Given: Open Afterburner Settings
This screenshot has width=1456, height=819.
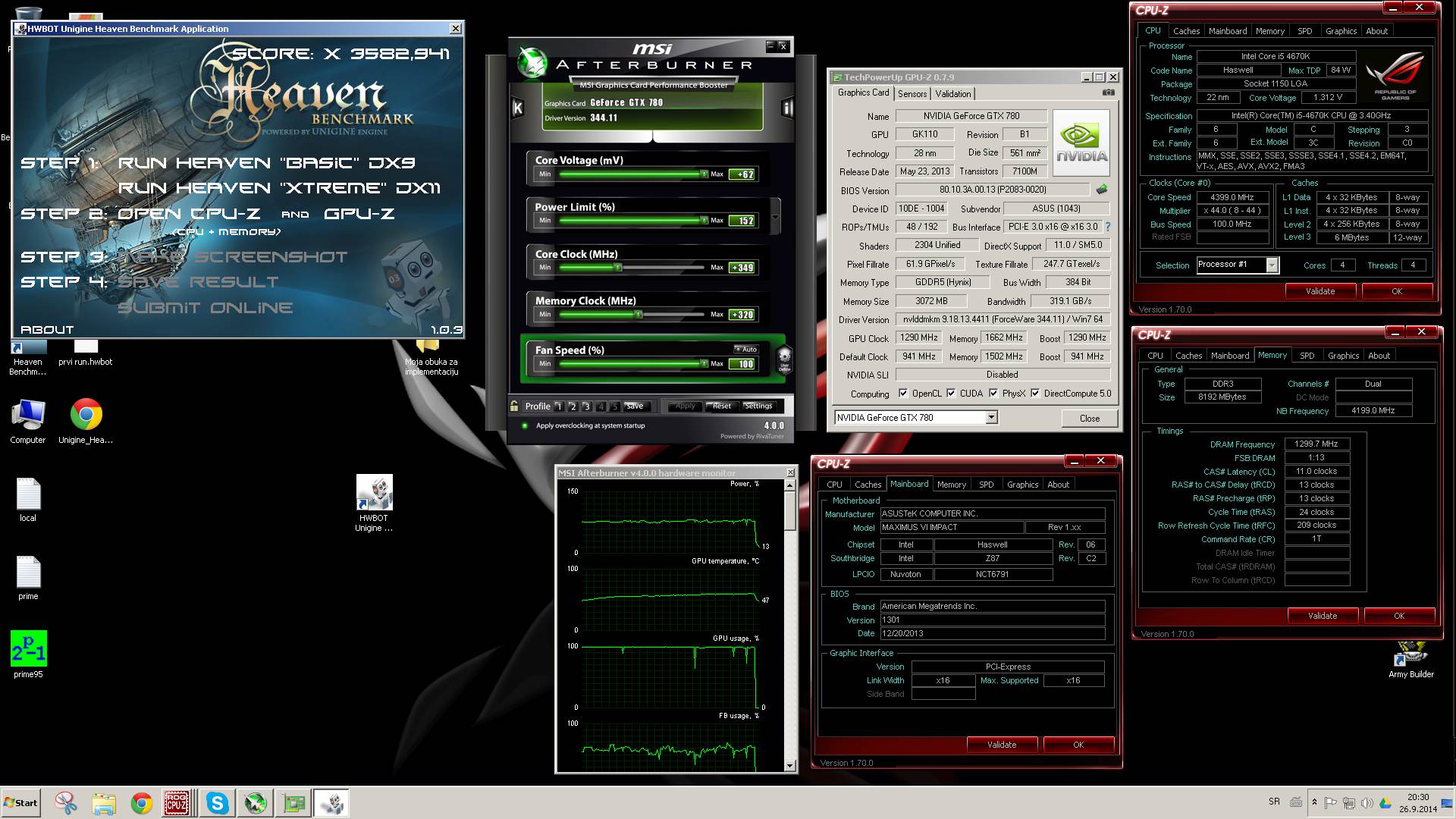Looking at the screenshot, I should pos(758,406).
